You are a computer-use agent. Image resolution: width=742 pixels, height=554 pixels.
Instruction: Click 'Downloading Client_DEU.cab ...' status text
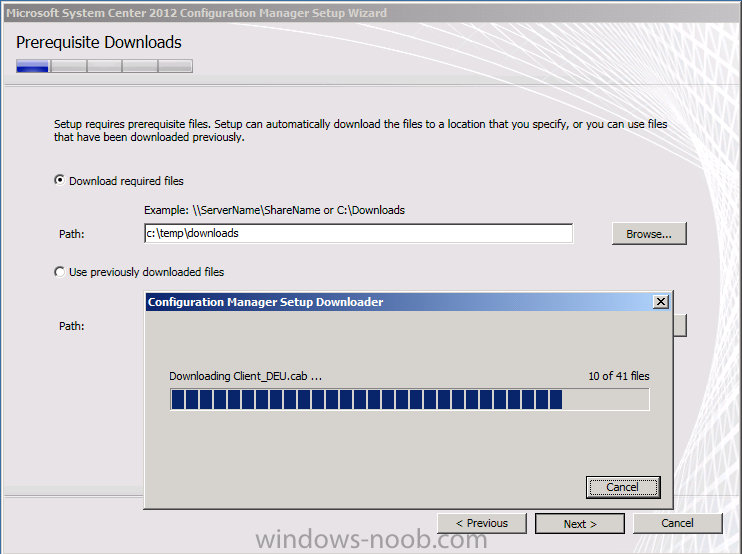246,376
